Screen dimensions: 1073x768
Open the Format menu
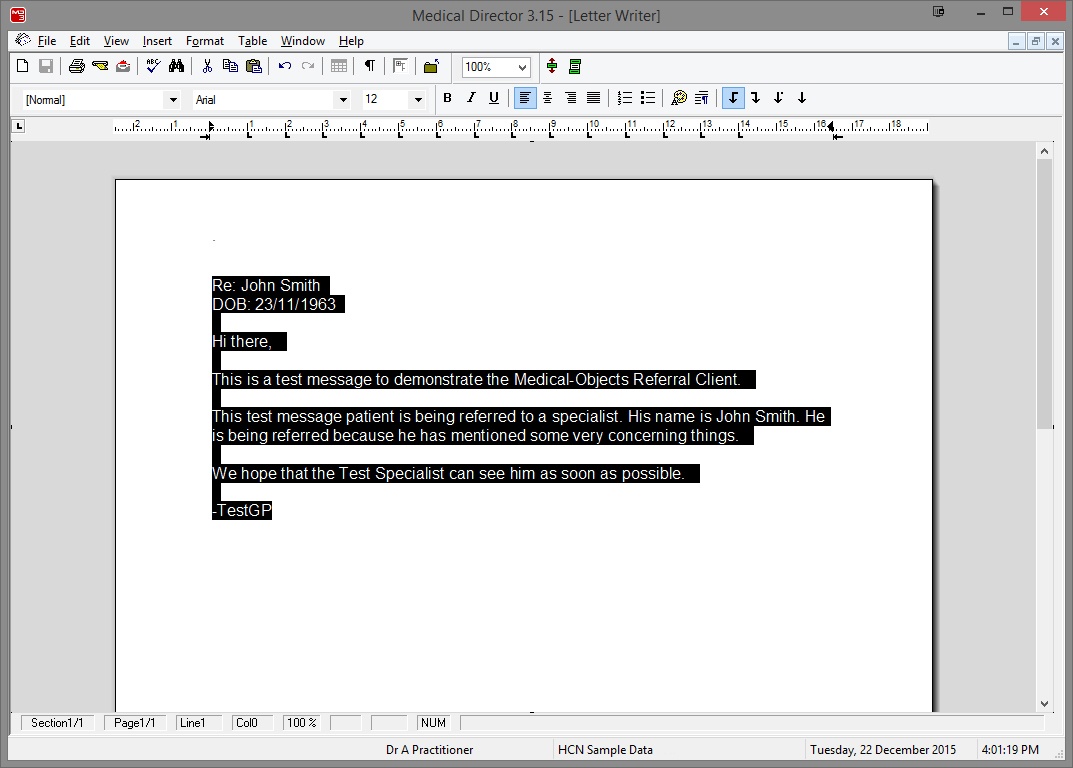205,41
